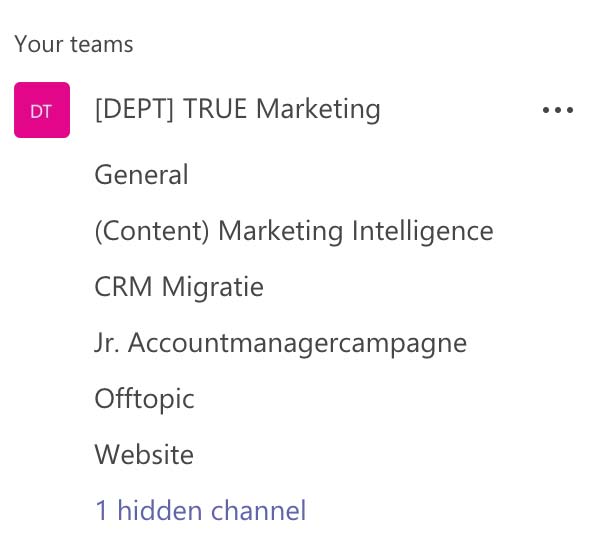
Task: Click the pink DT team avatar
Action: 42,110
